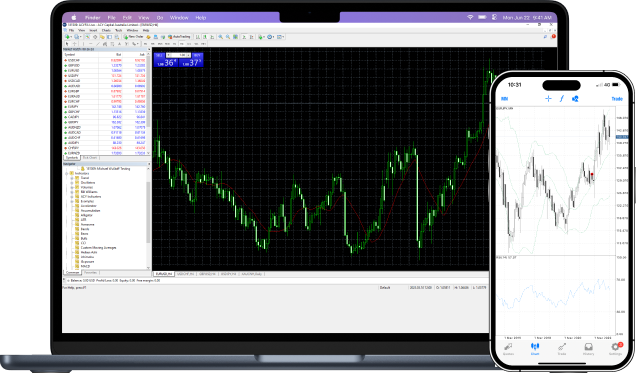Tap the indicators f icon on phone

point(562,99)
